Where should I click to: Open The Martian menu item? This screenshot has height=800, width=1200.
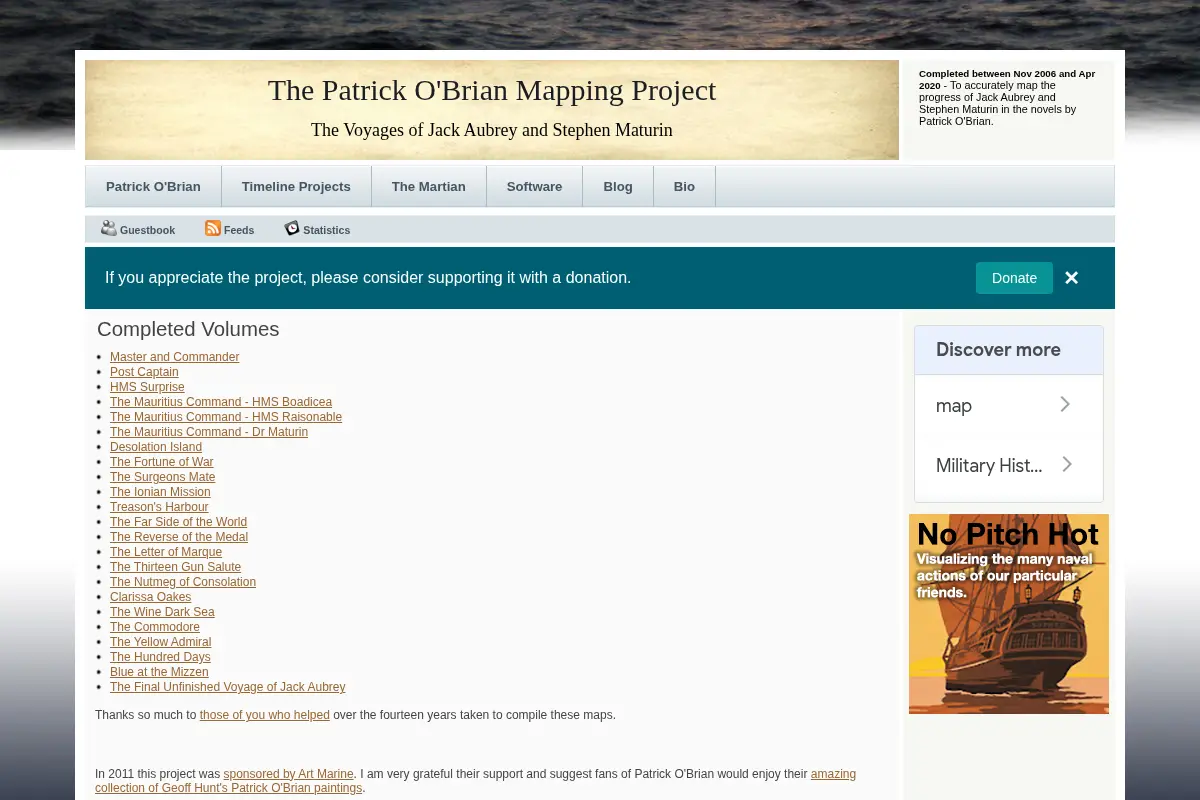tap(428, 187)
